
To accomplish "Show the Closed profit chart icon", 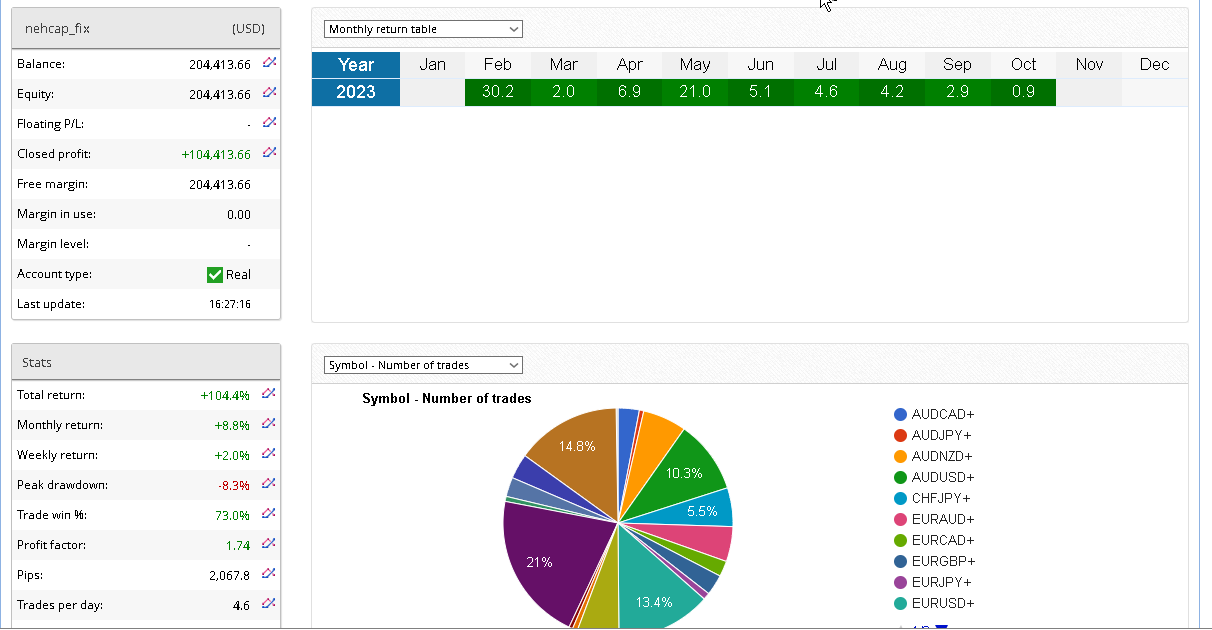I will [269, 153].
